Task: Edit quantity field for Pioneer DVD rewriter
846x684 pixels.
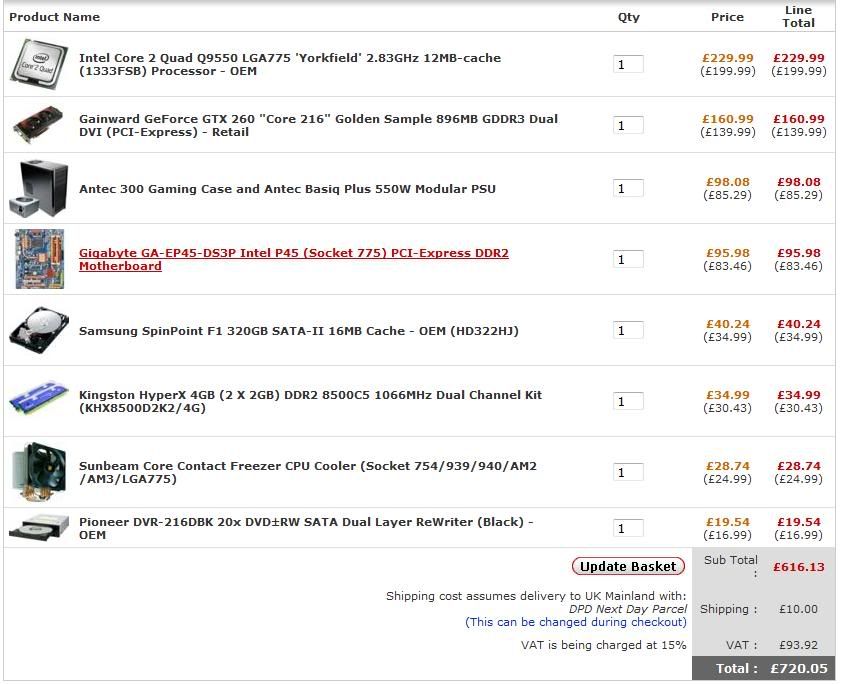Action: (628, 529)
